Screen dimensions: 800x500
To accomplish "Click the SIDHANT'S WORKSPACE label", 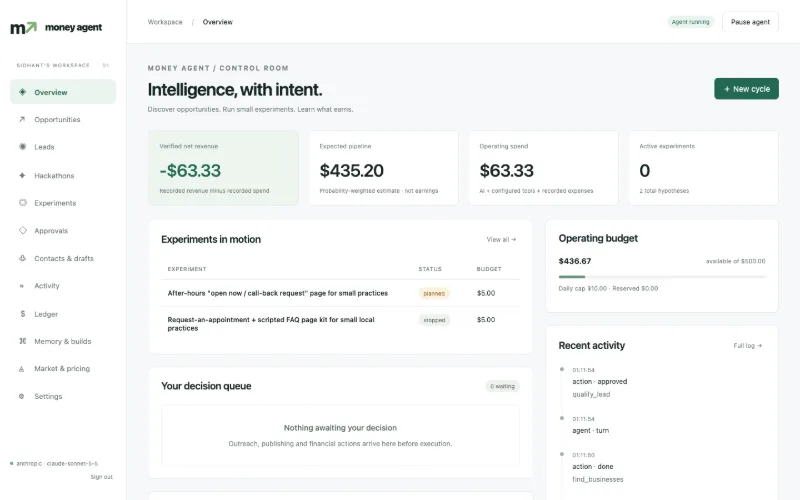I will 53,65.
